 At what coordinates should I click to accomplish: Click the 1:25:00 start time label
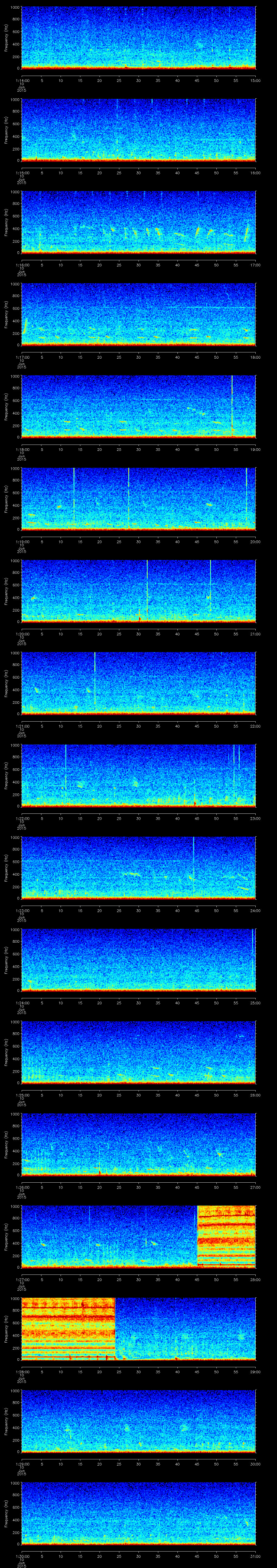pyautogui.click(x=22, y=1095)
